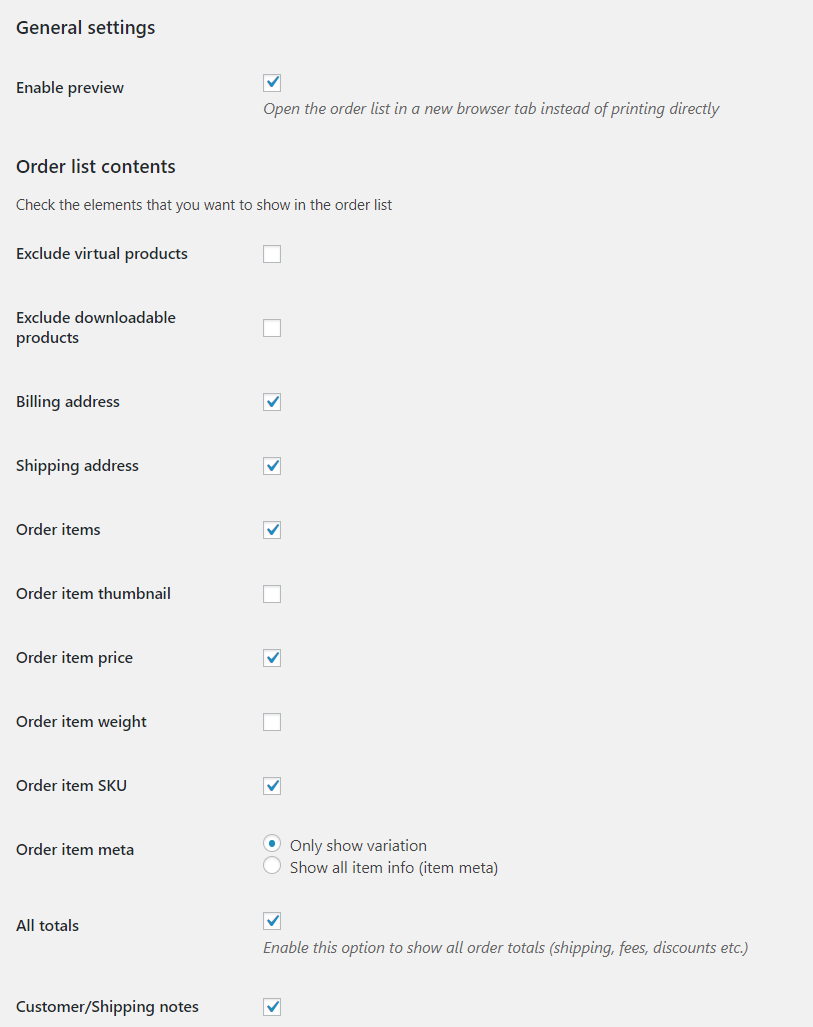Image resolution: width=813 pixels, height=1027 pixels.
Task: Check the Order item weight box
Action: click(x=272, y=722)
